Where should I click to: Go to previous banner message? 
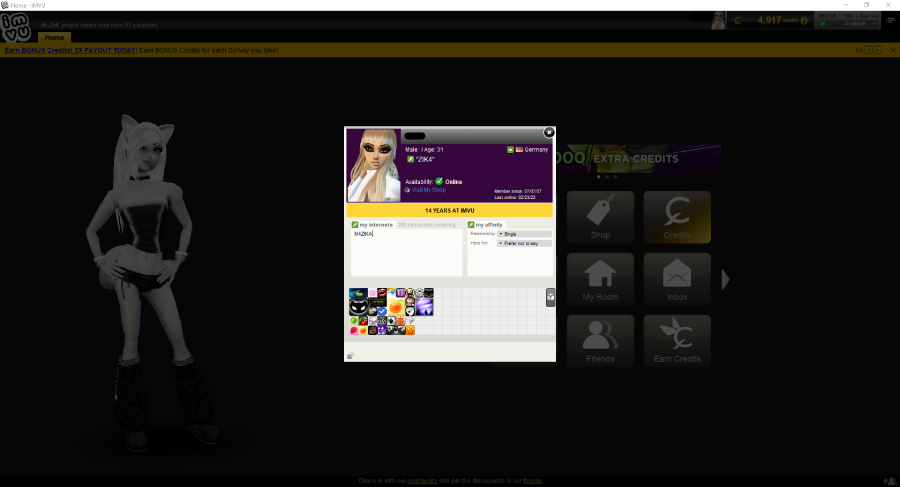click(868, 50)
